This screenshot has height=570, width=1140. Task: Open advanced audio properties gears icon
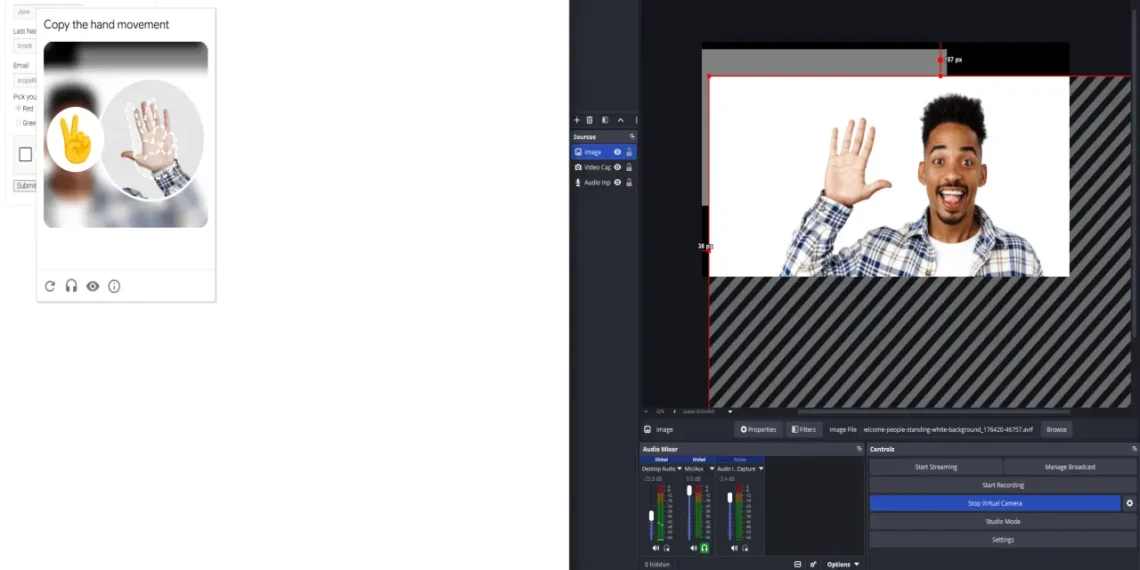(814, 564)
